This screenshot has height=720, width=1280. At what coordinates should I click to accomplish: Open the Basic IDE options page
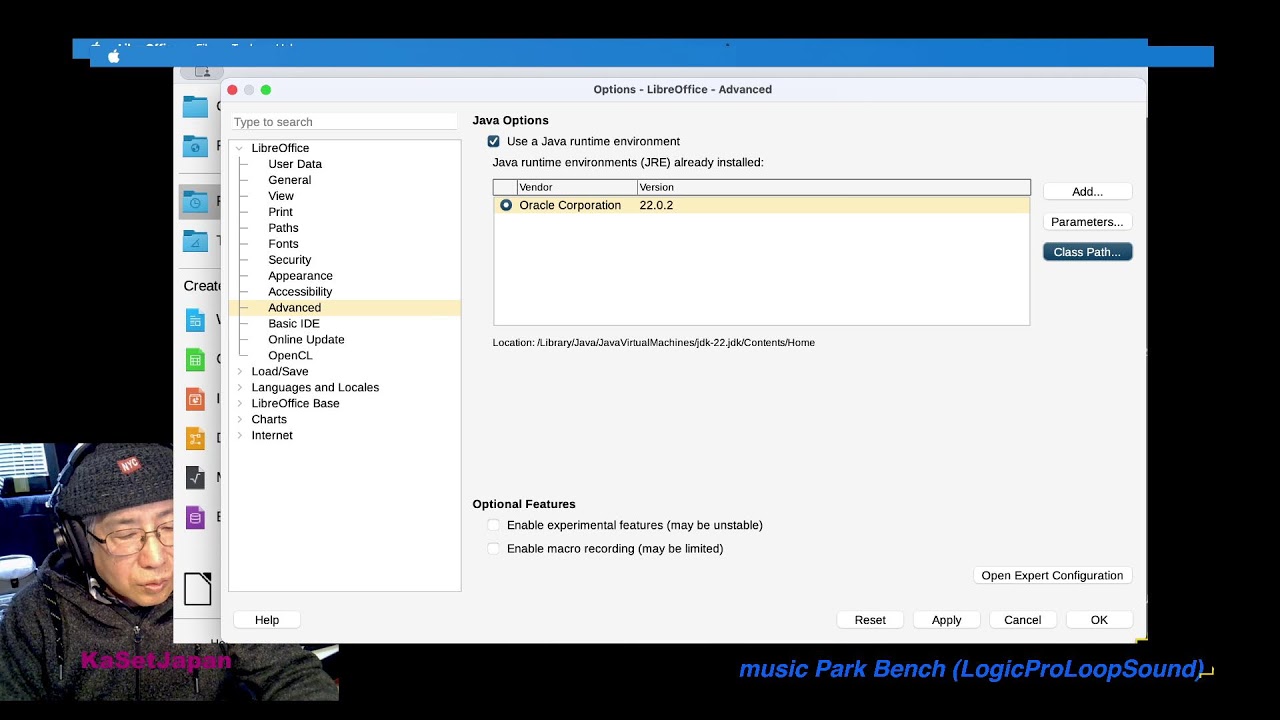[294, 324]
